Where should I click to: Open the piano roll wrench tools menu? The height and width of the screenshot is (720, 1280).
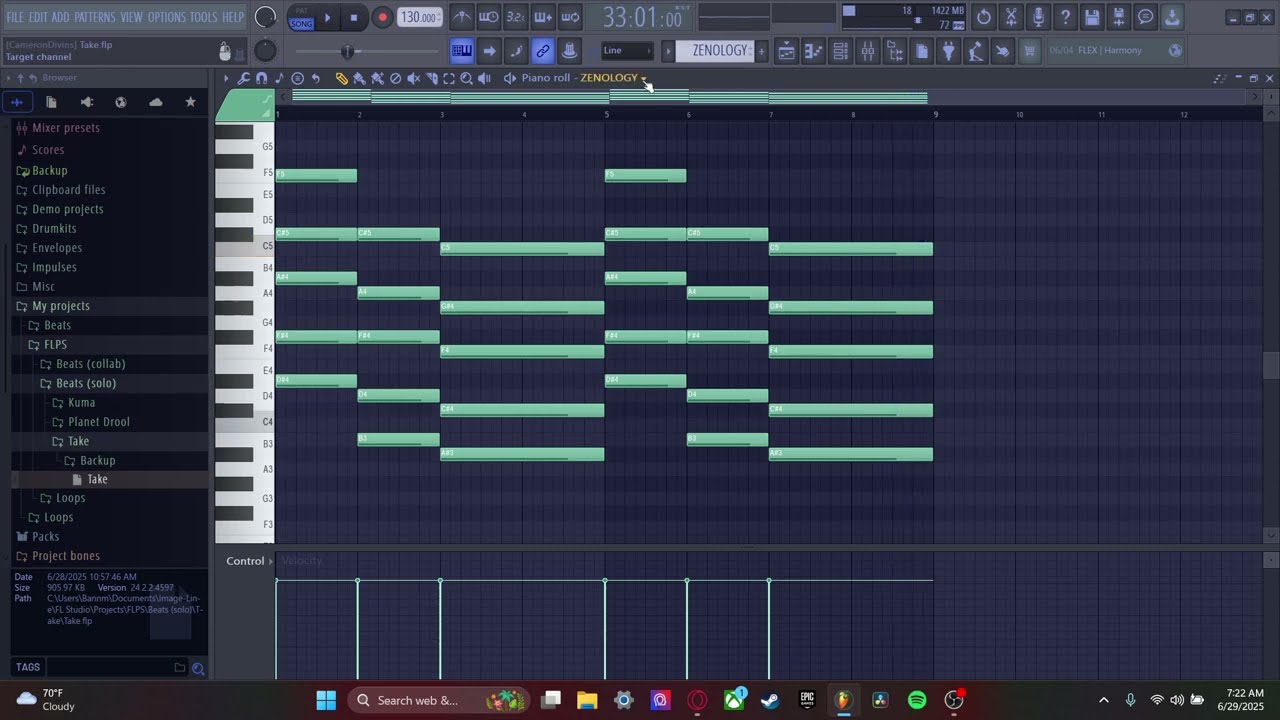click(243, 78)
